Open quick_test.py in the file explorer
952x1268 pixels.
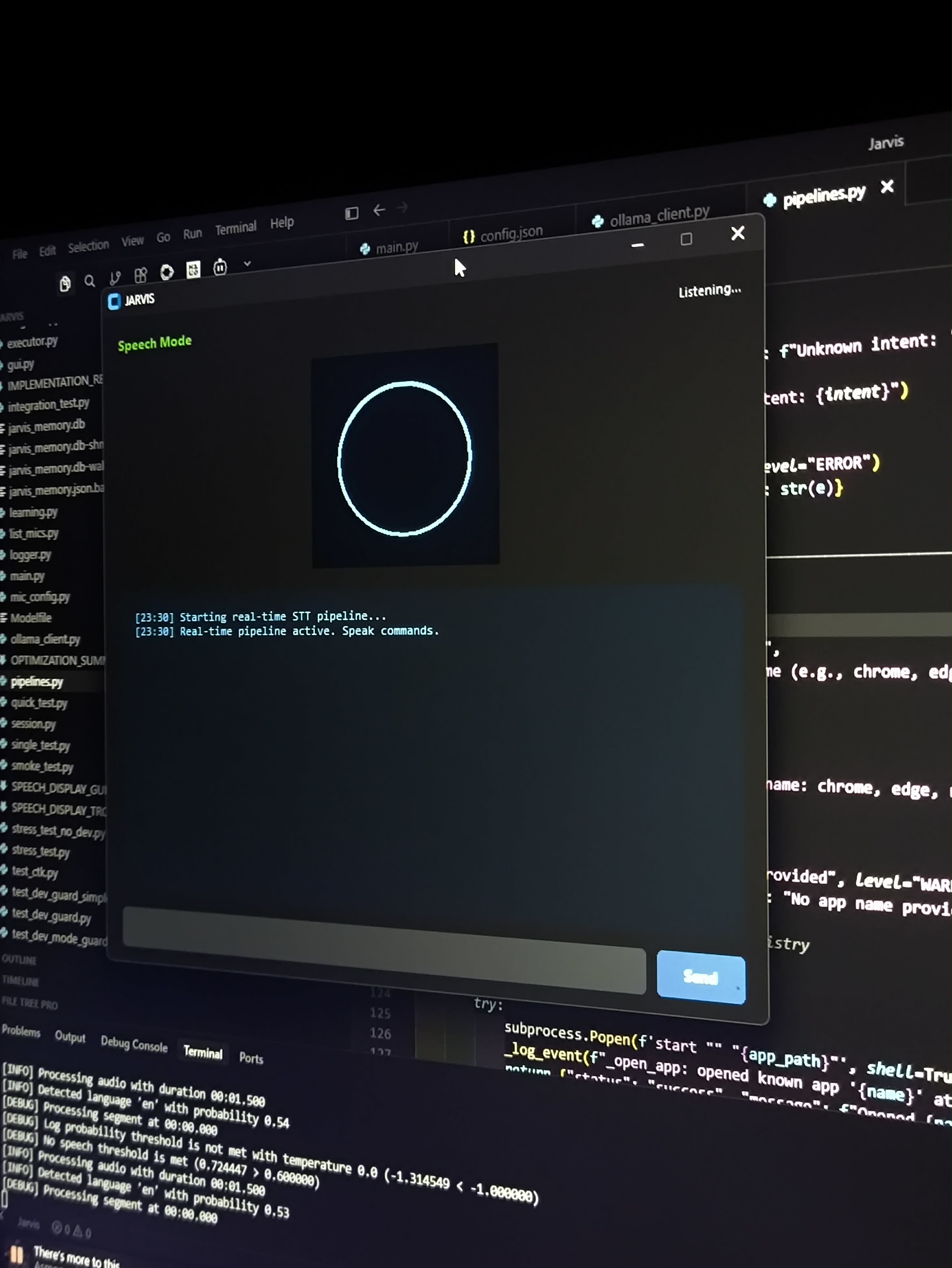[38, 703]
